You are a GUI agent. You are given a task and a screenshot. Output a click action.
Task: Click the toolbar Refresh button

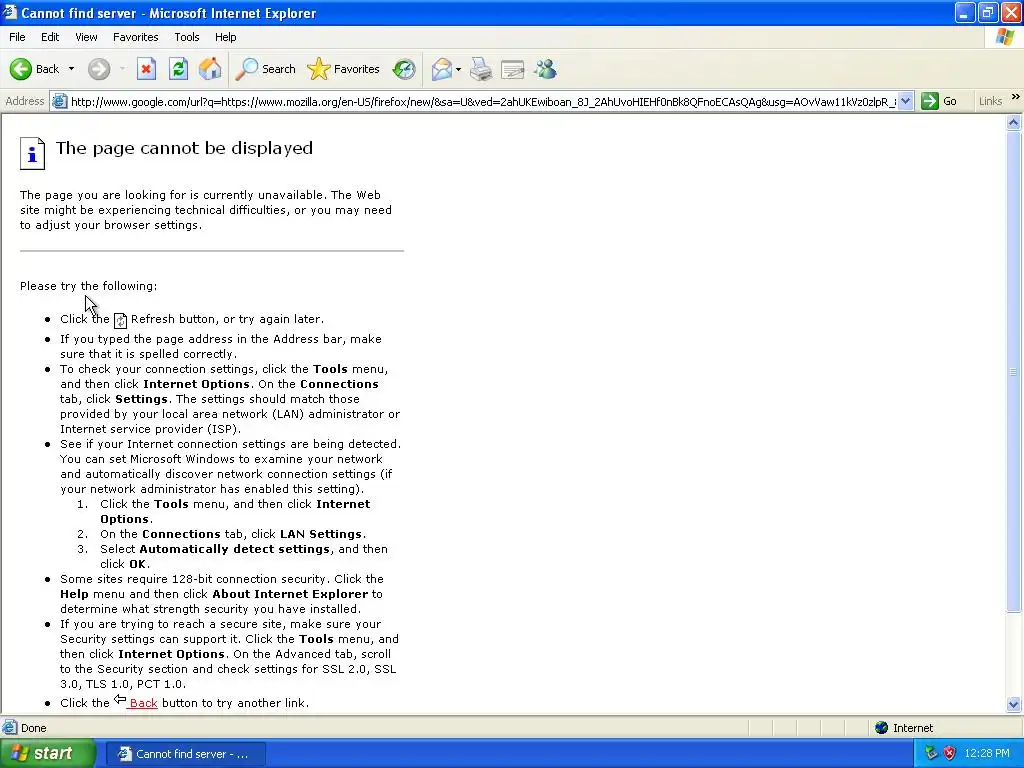[x=178, y=69]
